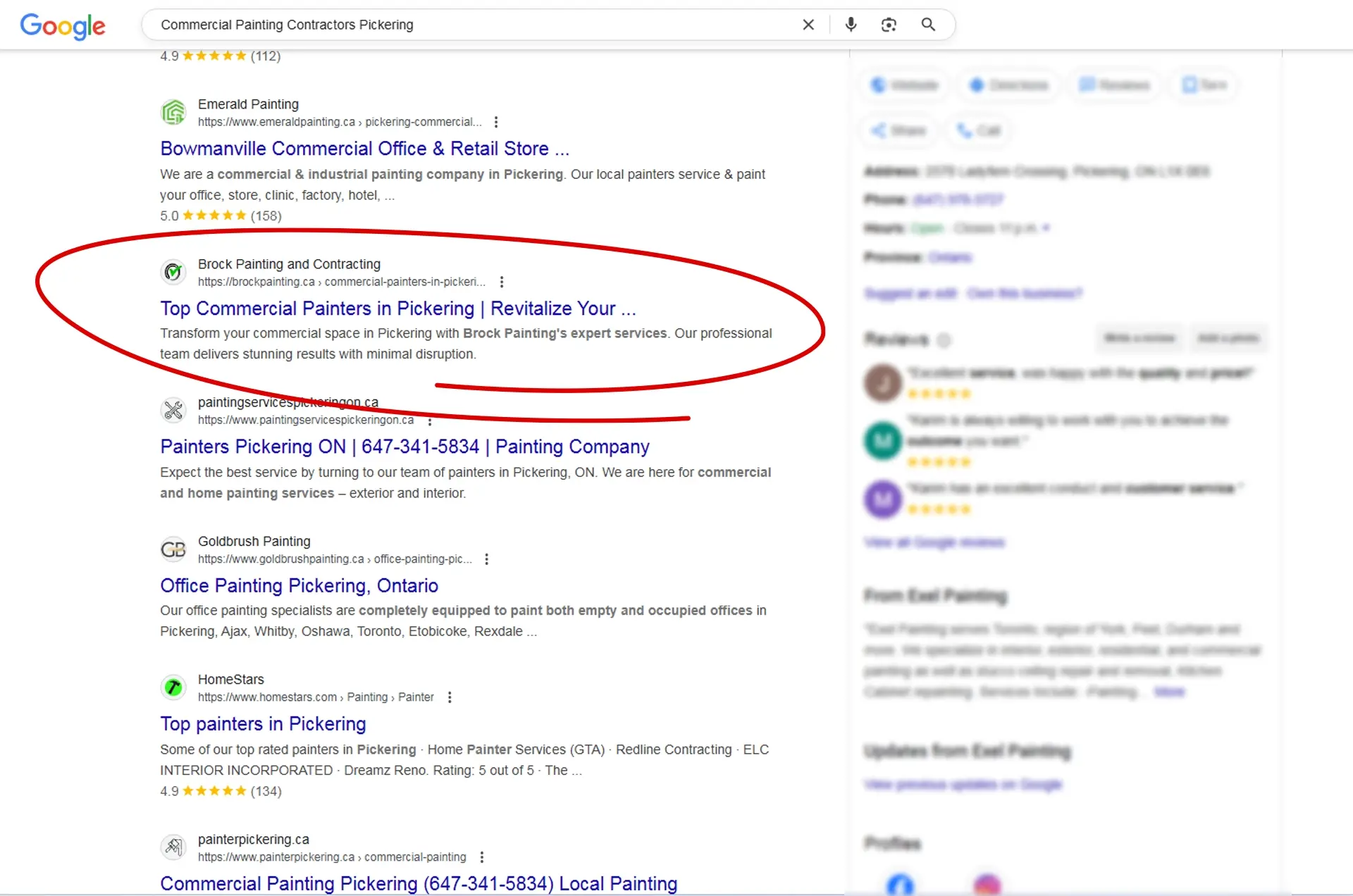Open the three-dot menu for painterpickering.ca result

pyautogui.click(x=482, y=857)
